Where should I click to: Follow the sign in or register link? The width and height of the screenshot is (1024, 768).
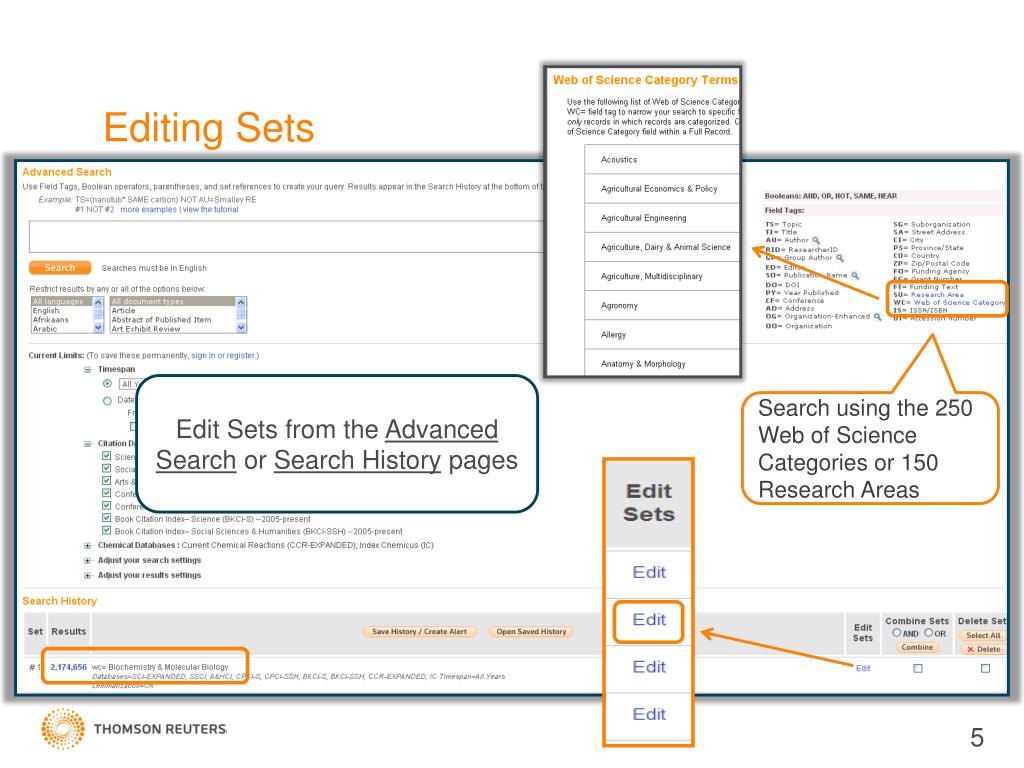(x=223, y=355)
